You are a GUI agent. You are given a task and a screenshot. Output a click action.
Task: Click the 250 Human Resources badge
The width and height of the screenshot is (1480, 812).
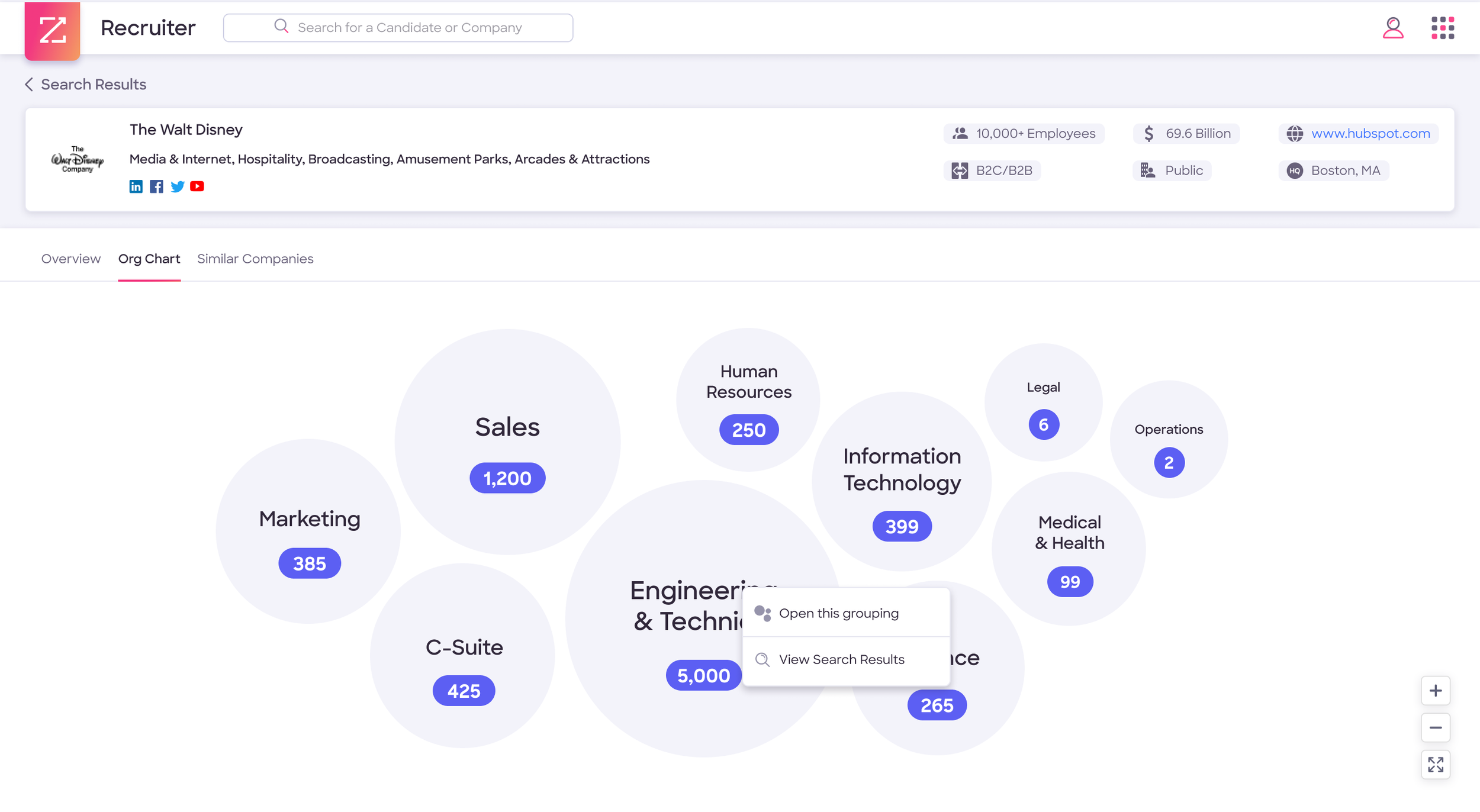(748, 430)
